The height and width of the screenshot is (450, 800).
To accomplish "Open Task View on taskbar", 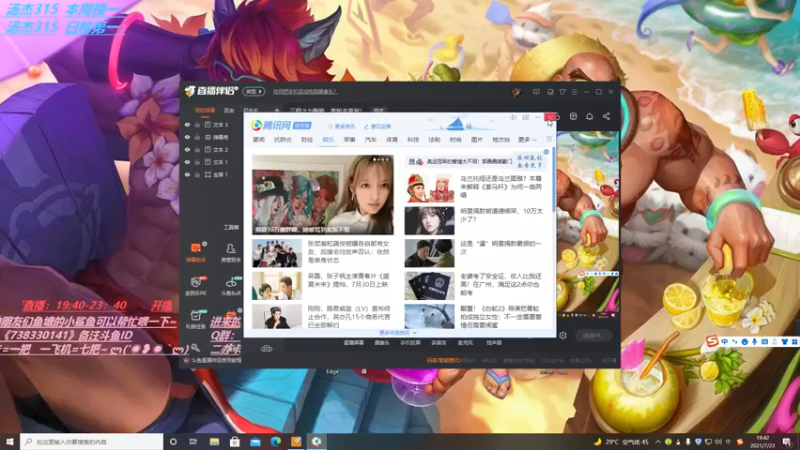I will 193,441.
